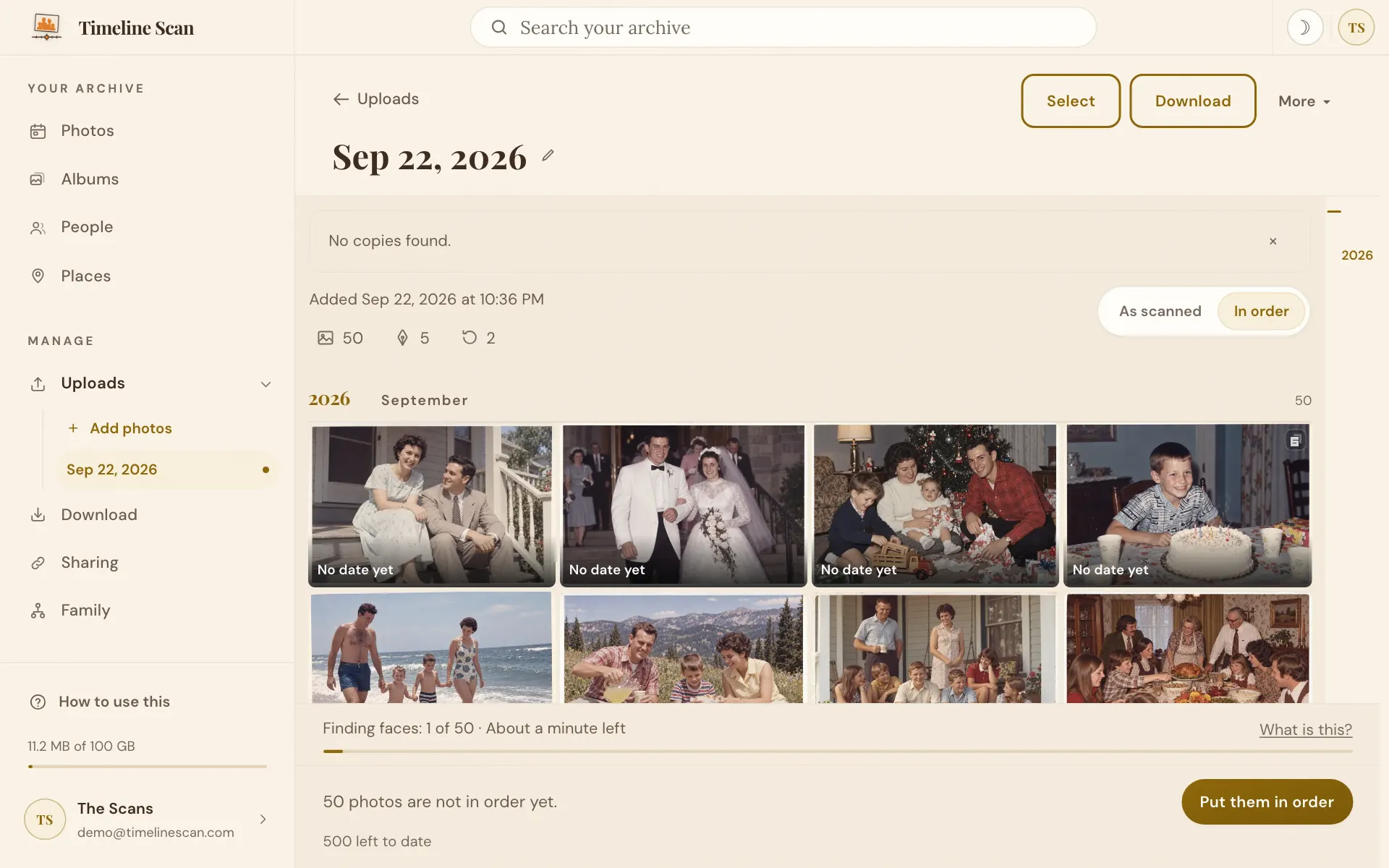Viewport: 1389px width, 868px height.
Task: Click the help question-mark icon
Action: pyautogui.click(x=38, y=702)
